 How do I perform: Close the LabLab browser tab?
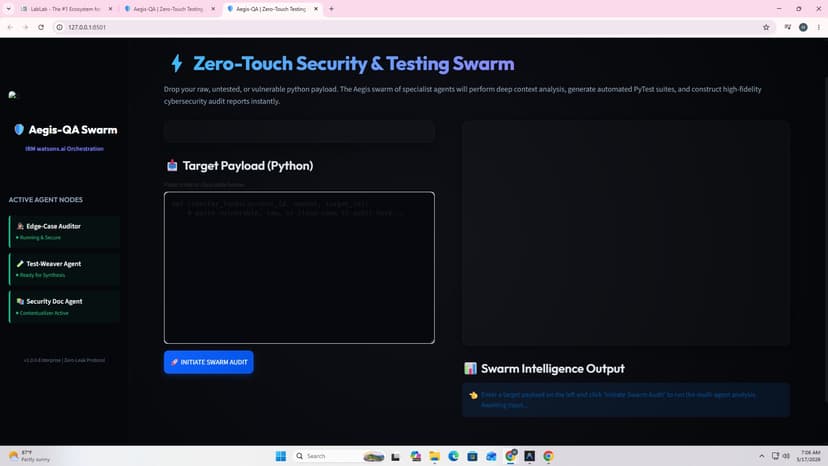110,9
